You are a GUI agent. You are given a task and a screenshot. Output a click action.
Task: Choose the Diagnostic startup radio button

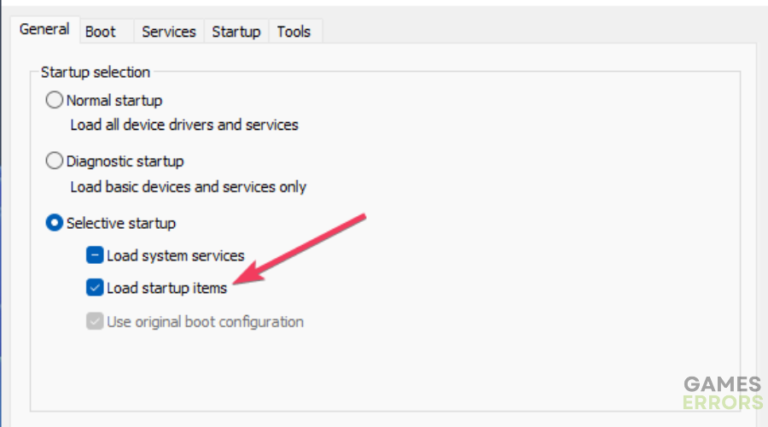click(x=54, y=161)
